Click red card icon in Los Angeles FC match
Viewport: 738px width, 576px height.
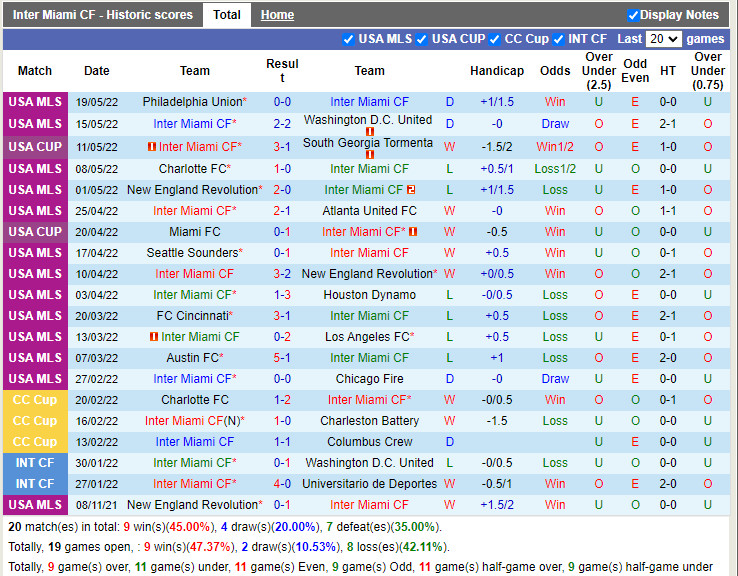(154, 337)
